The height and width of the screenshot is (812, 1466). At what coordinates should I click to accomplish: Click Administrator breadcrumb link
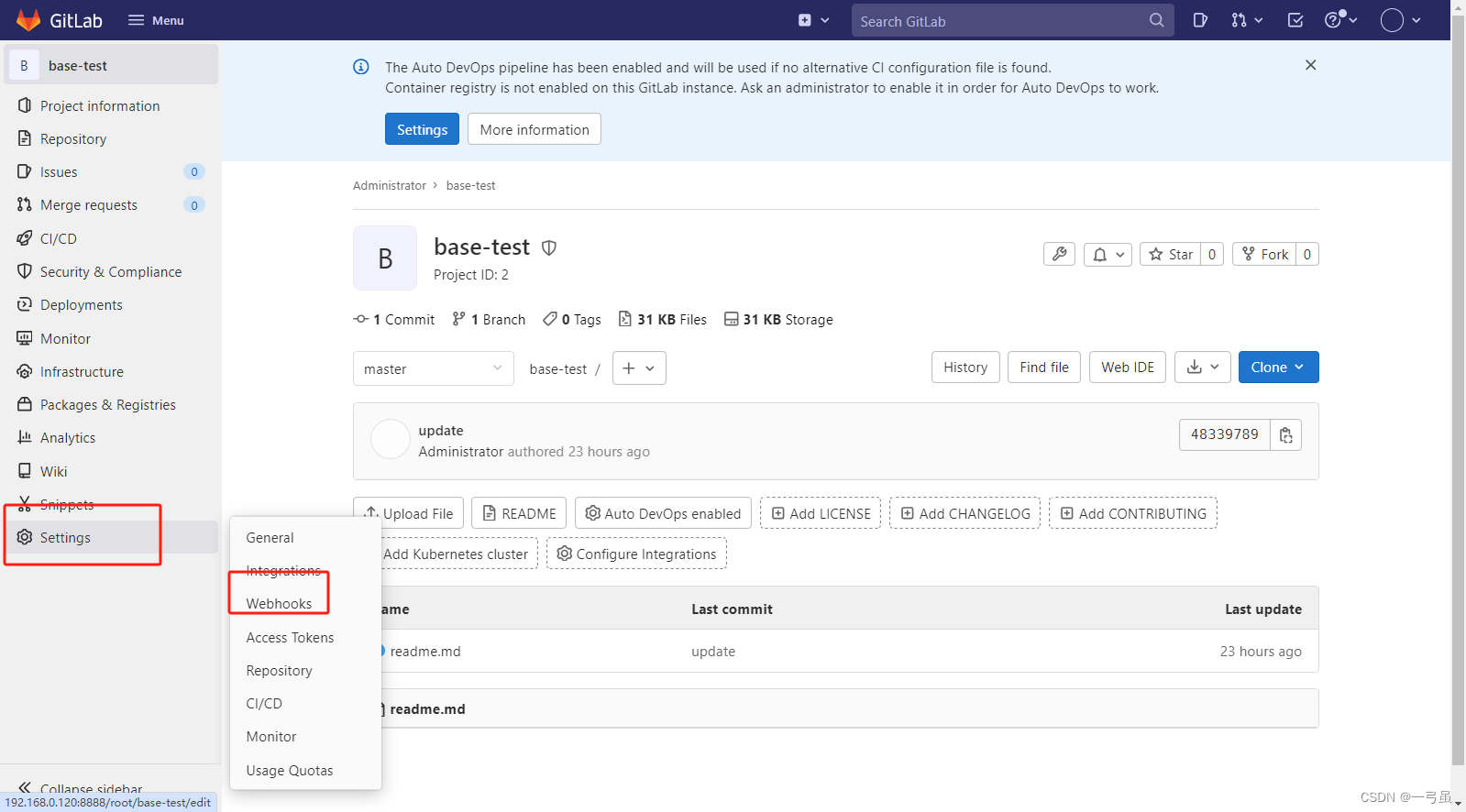coord(390,185)
